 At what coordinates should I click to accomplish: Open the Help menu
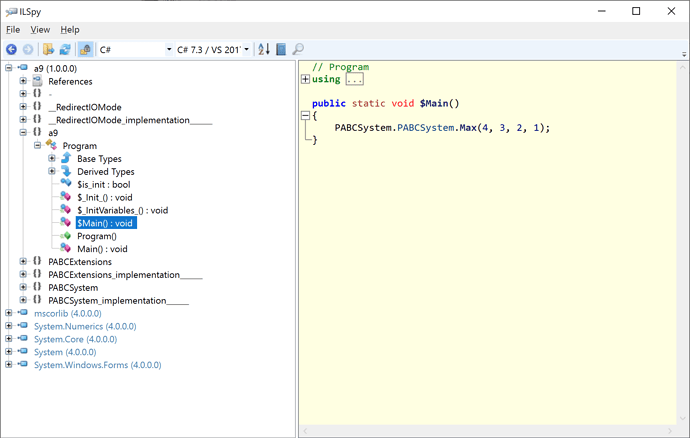point(70,29)
